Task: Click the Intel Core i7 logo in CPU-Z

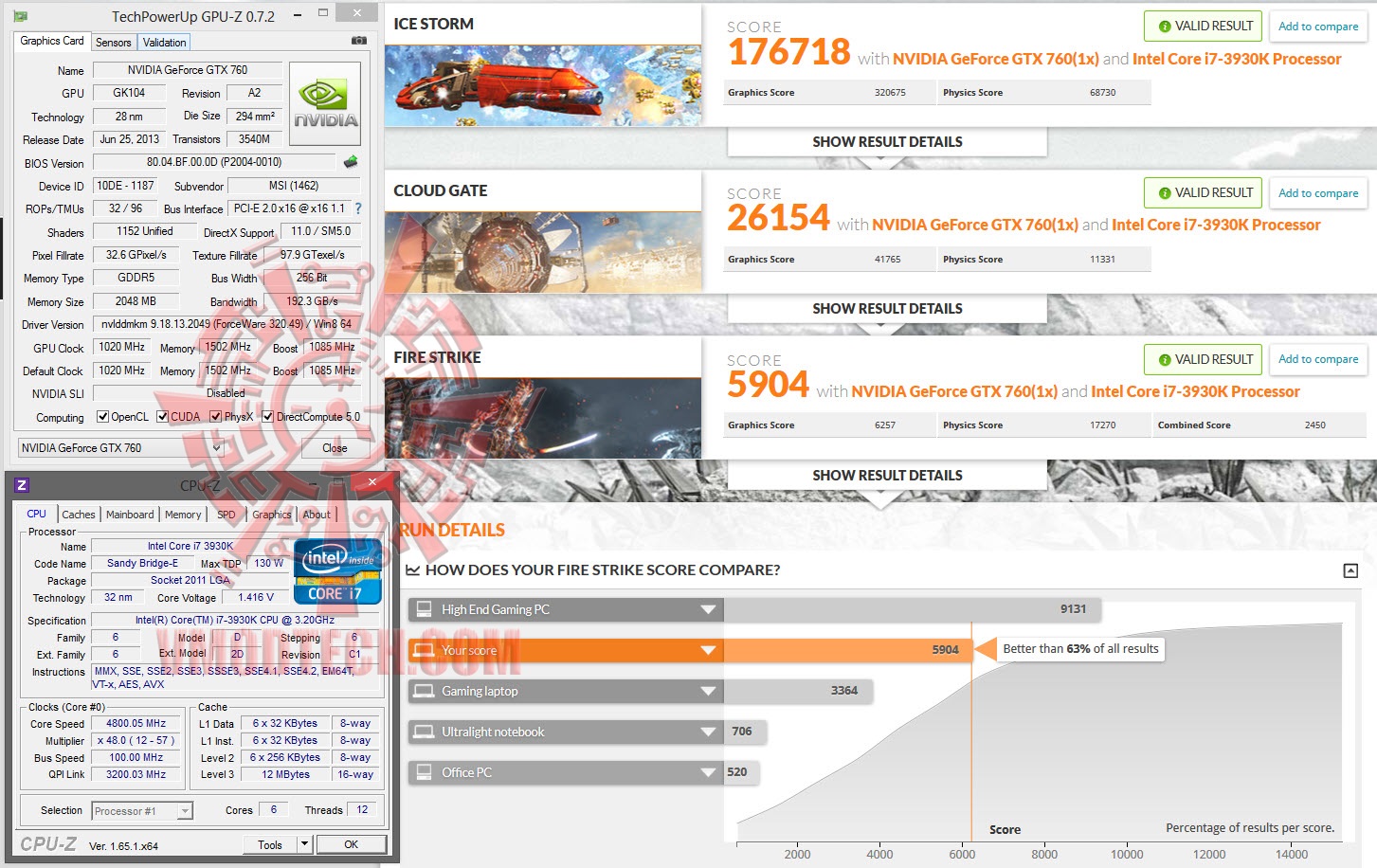Action: coord(337,571)
